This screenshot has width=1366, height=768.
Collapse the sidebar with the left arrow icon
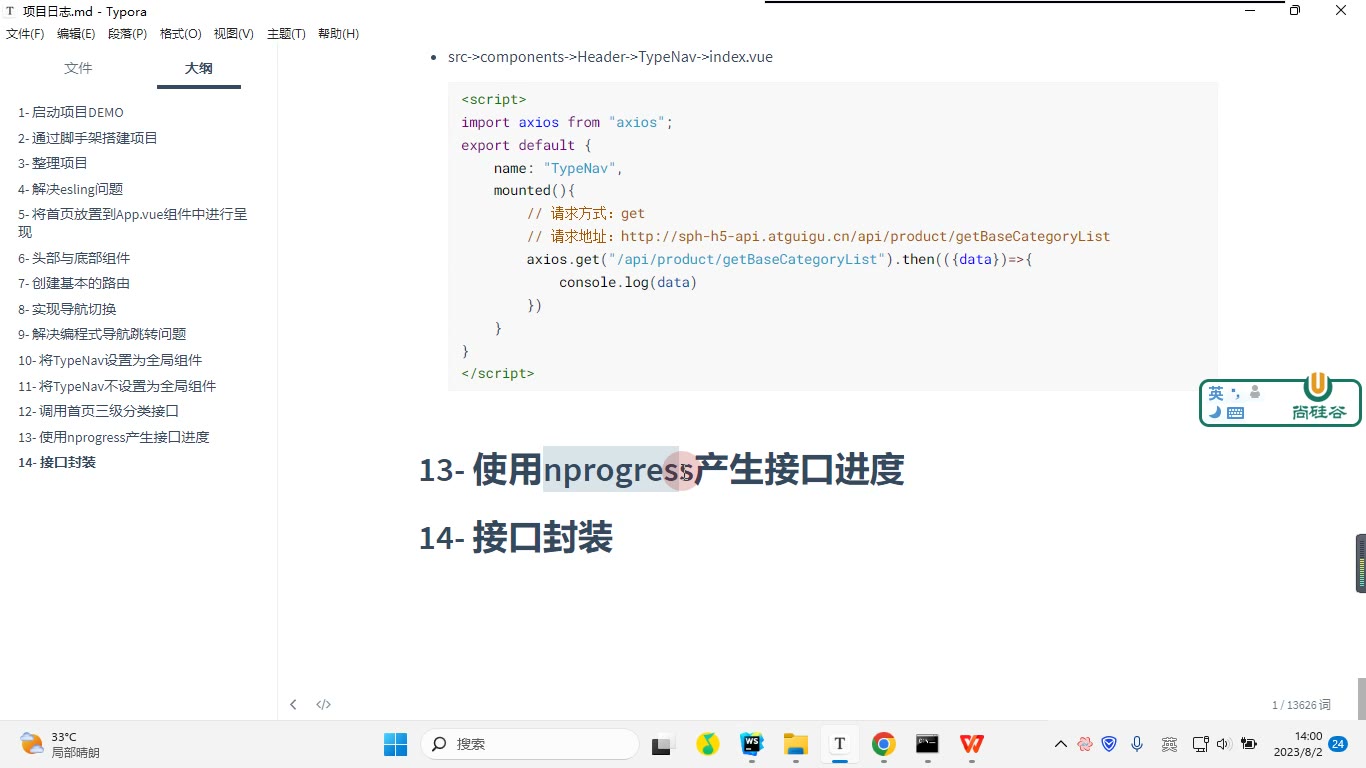[x=293, y=704]
